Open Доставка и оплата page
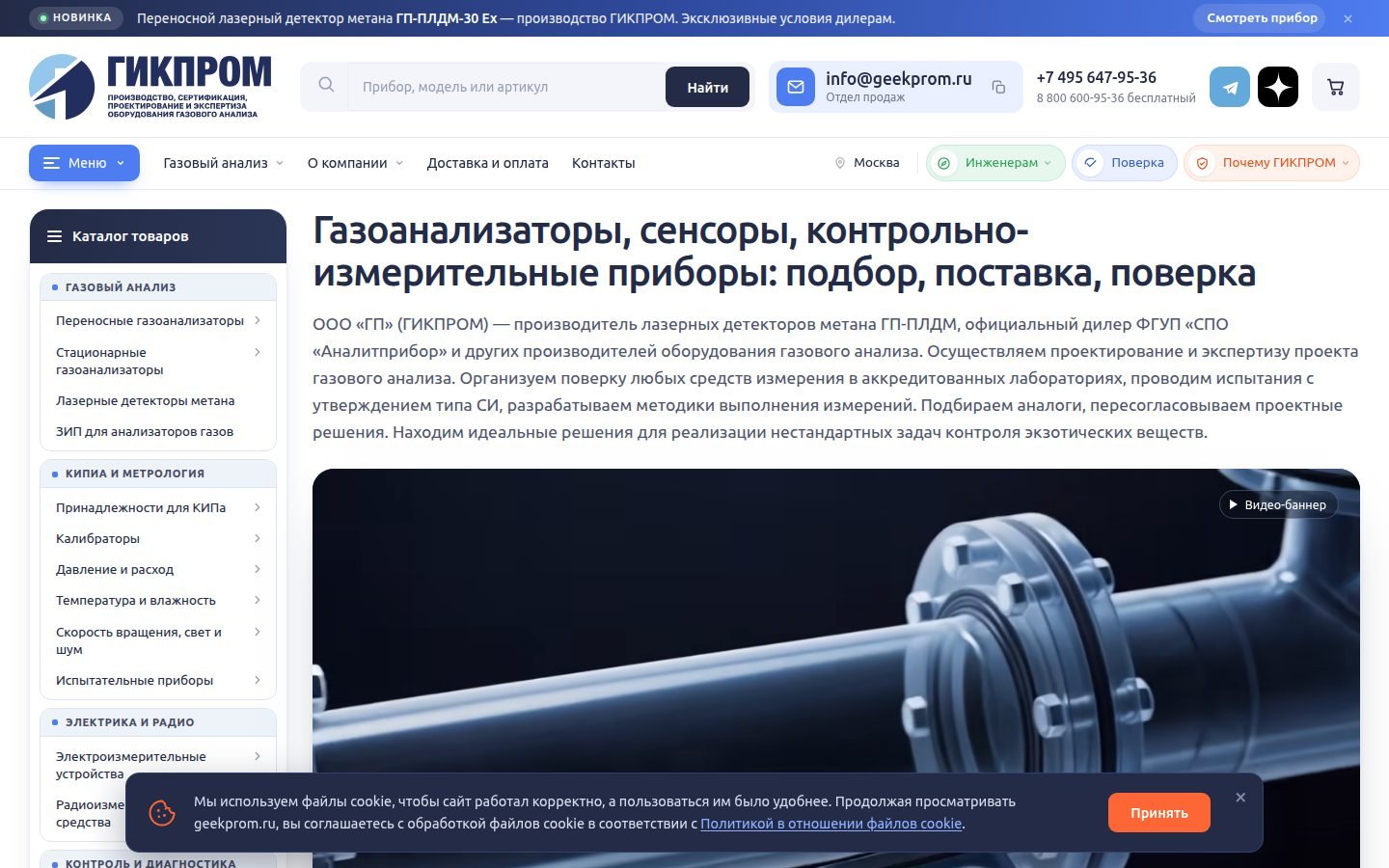The height and width of the screenshot is (868, 1389). 488,163
